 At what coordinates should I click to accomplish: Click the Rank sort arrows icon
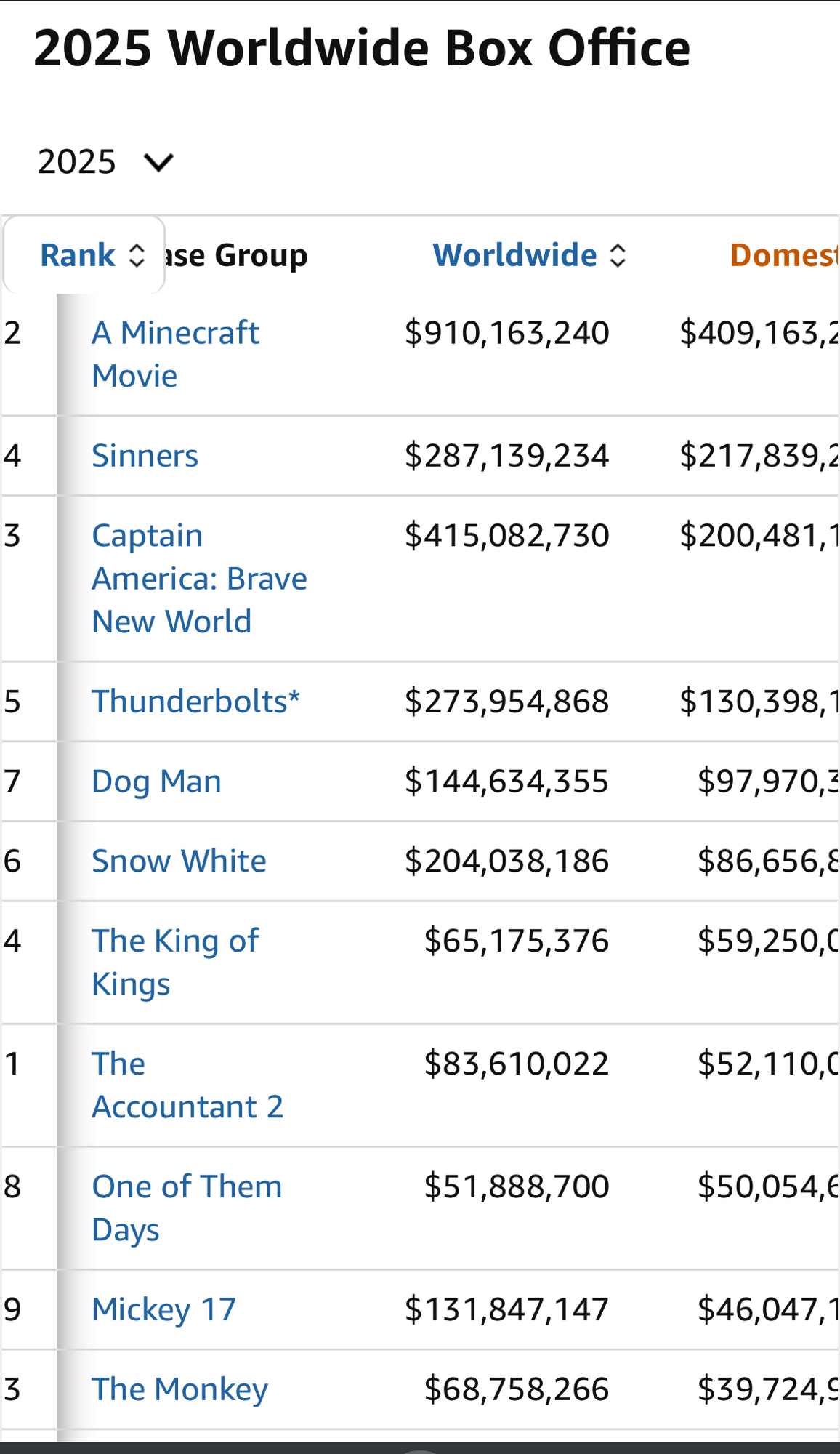pos(137,256)
